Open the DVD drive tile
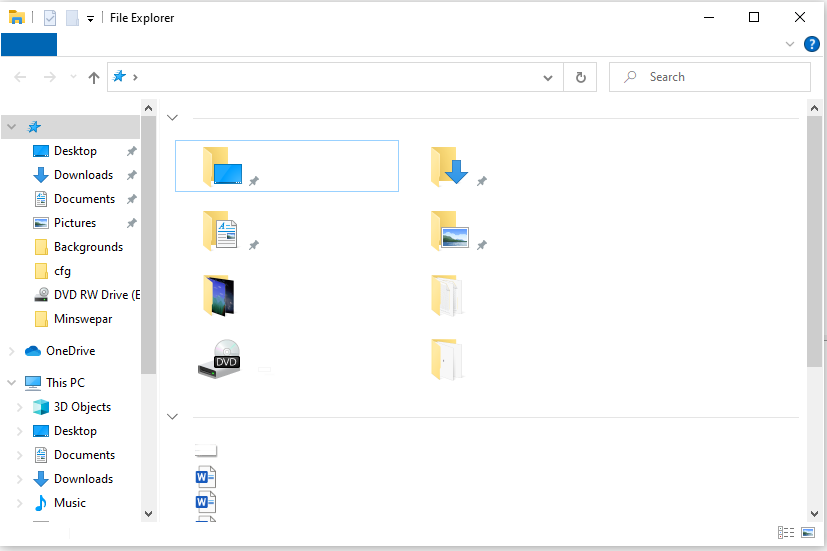 (219, 359)
